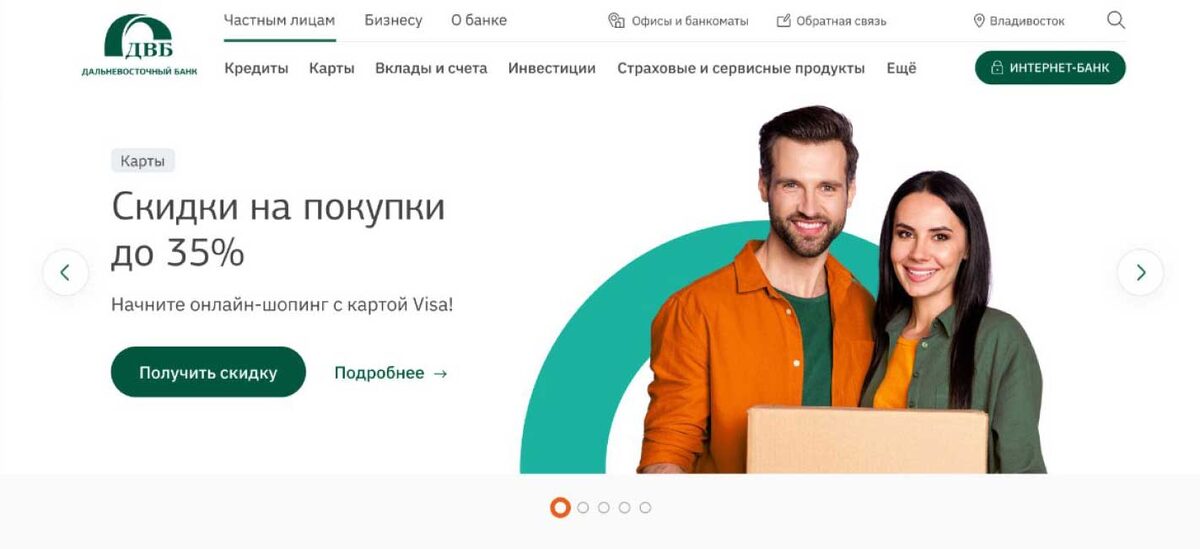1200x549 pixels.
Task: Select the third carousel dot
Action: click(604, 508)
